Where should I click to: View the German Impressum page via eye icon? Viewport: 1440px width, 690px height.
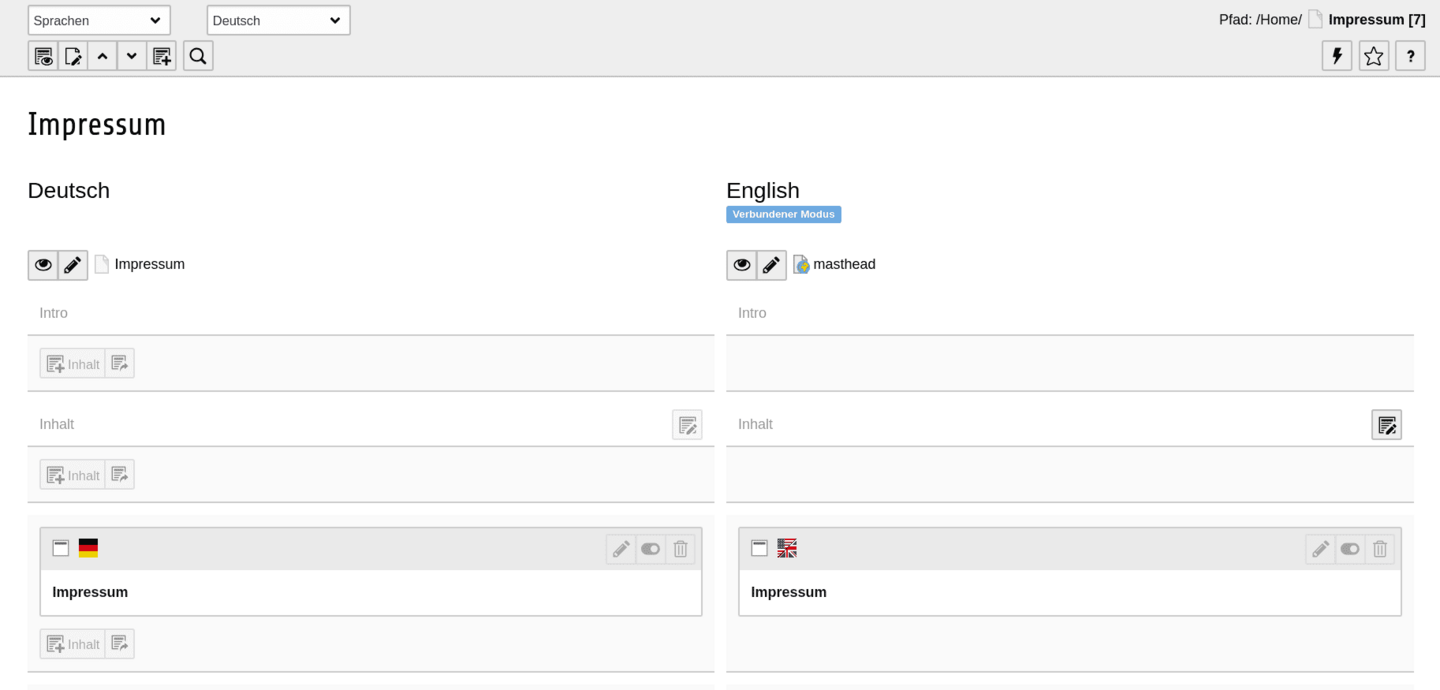[x=43, y=265]
